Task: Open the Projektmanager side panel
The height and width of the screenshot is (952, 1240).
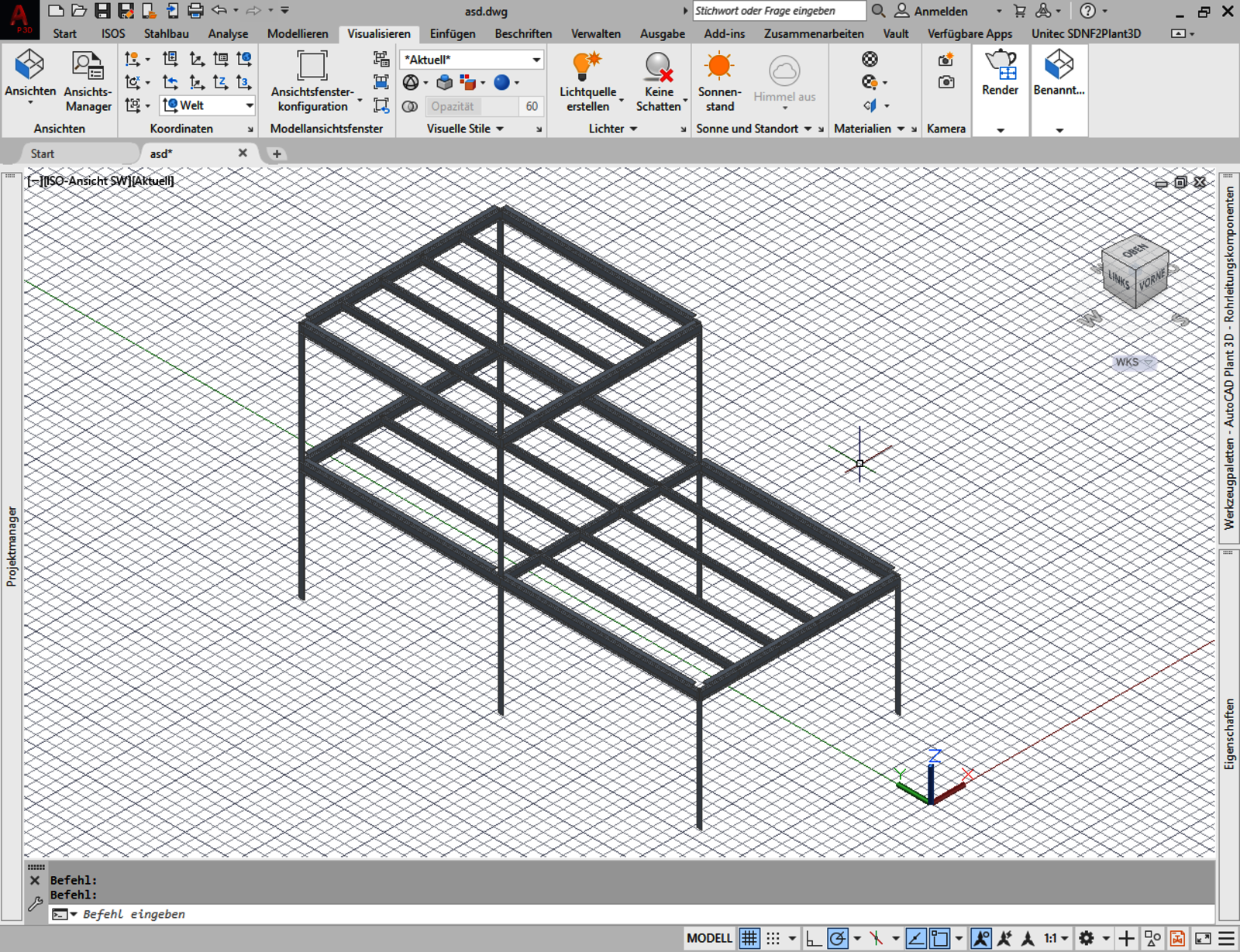Action: pyautogui.click(x=11, y=547)
